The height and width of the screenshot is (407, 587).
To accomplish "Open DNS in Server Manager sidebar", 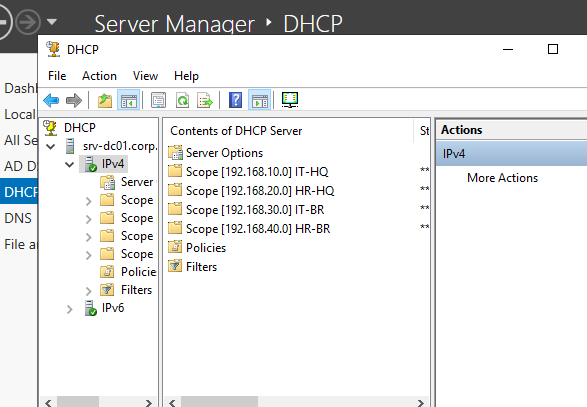I will (x=18, y=218).
